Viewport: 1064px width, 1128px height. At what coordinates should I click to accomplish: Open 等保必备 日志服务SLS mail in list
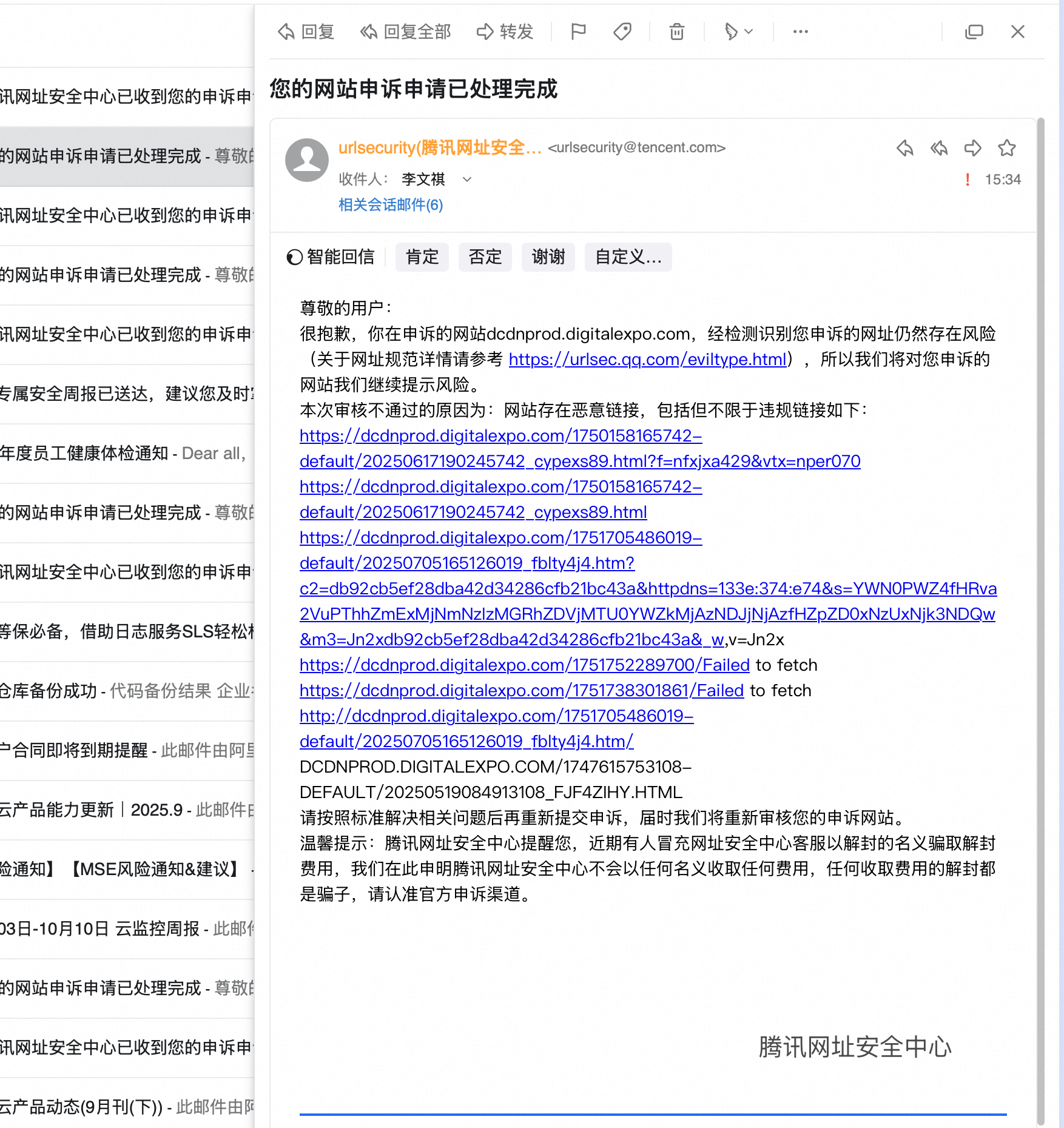pos(127,632)
